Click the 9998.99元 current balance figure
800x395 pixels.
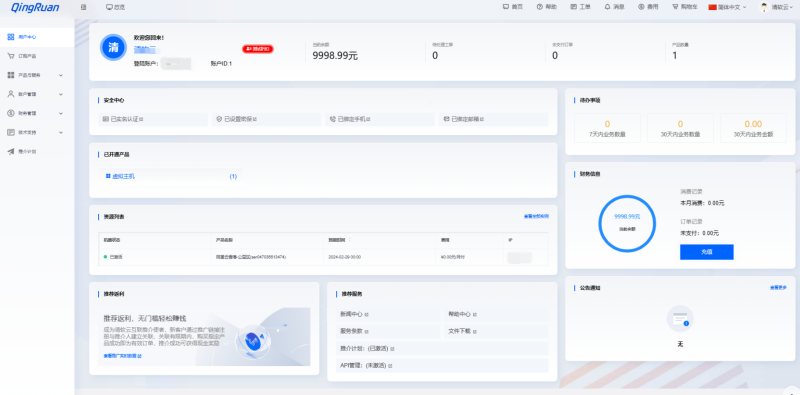point(335,56)
